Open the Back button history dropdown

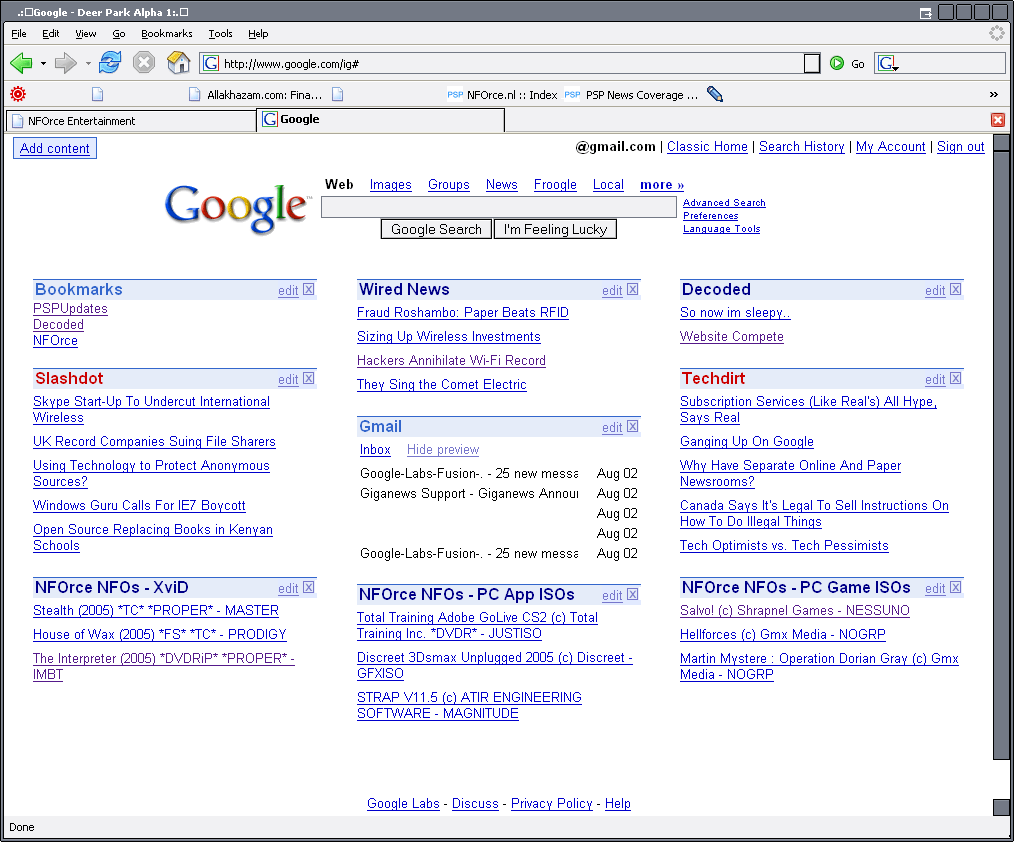tap(43, 64)
